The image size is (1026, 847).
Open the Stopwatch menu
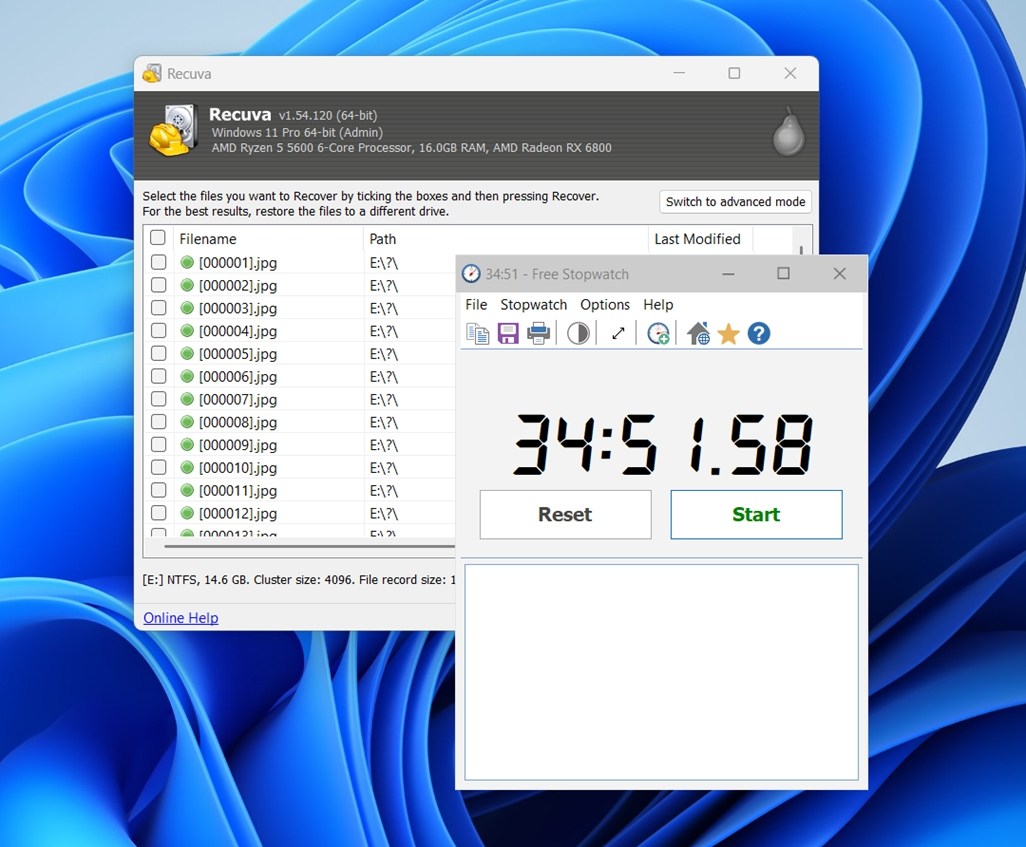pyautogui.click(x=533, y=304)
